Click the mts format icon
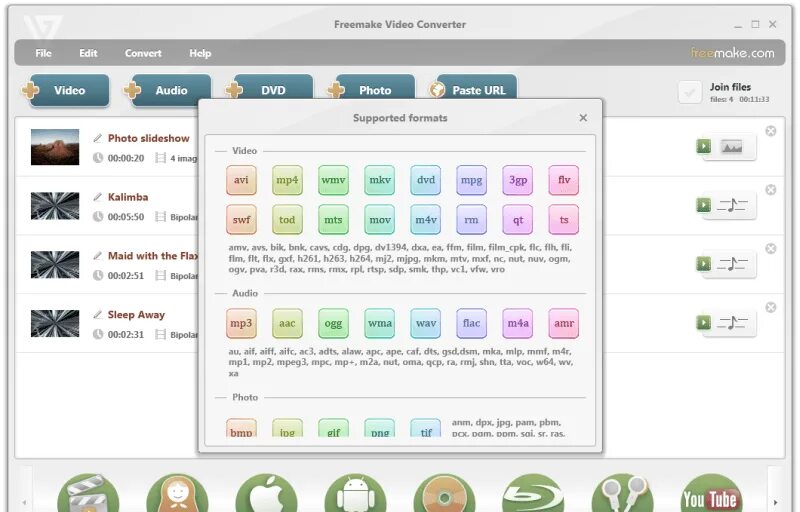This screenshot has width=800, height=512. click(x=333, y=220)
